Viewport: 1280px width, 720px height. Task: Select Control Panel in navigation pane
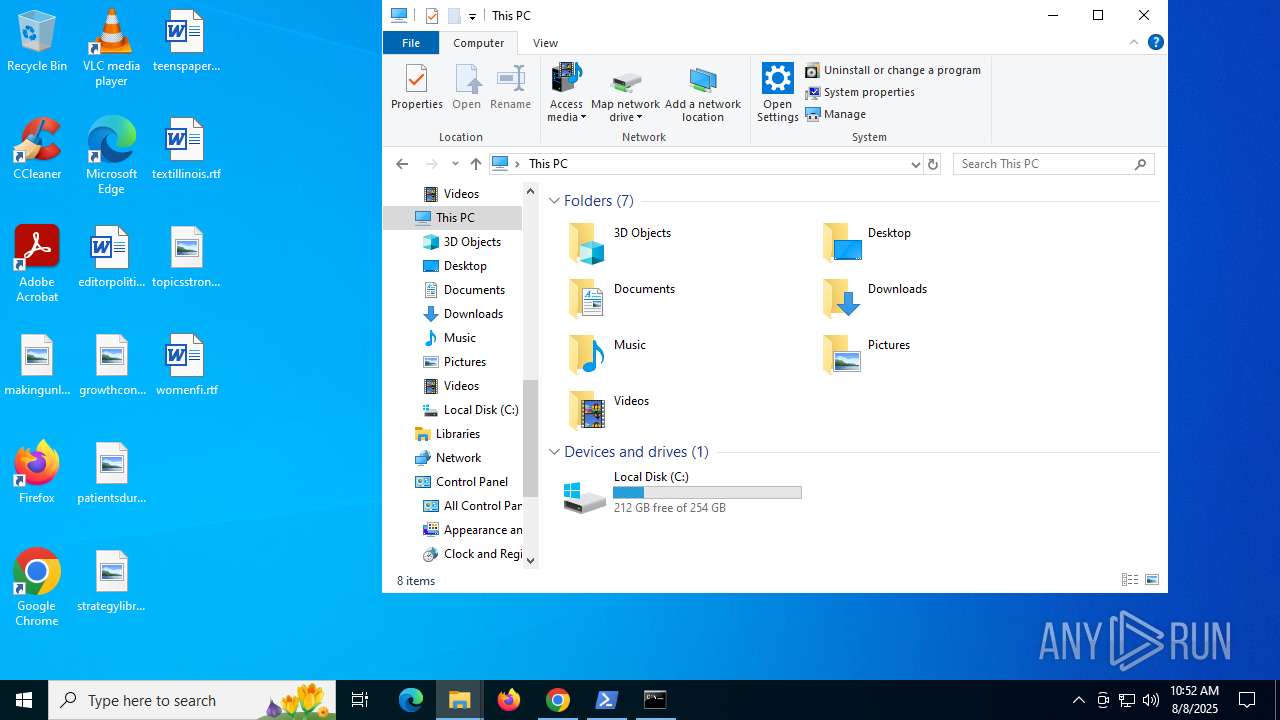pyautogui.click(x=461, y=482)
